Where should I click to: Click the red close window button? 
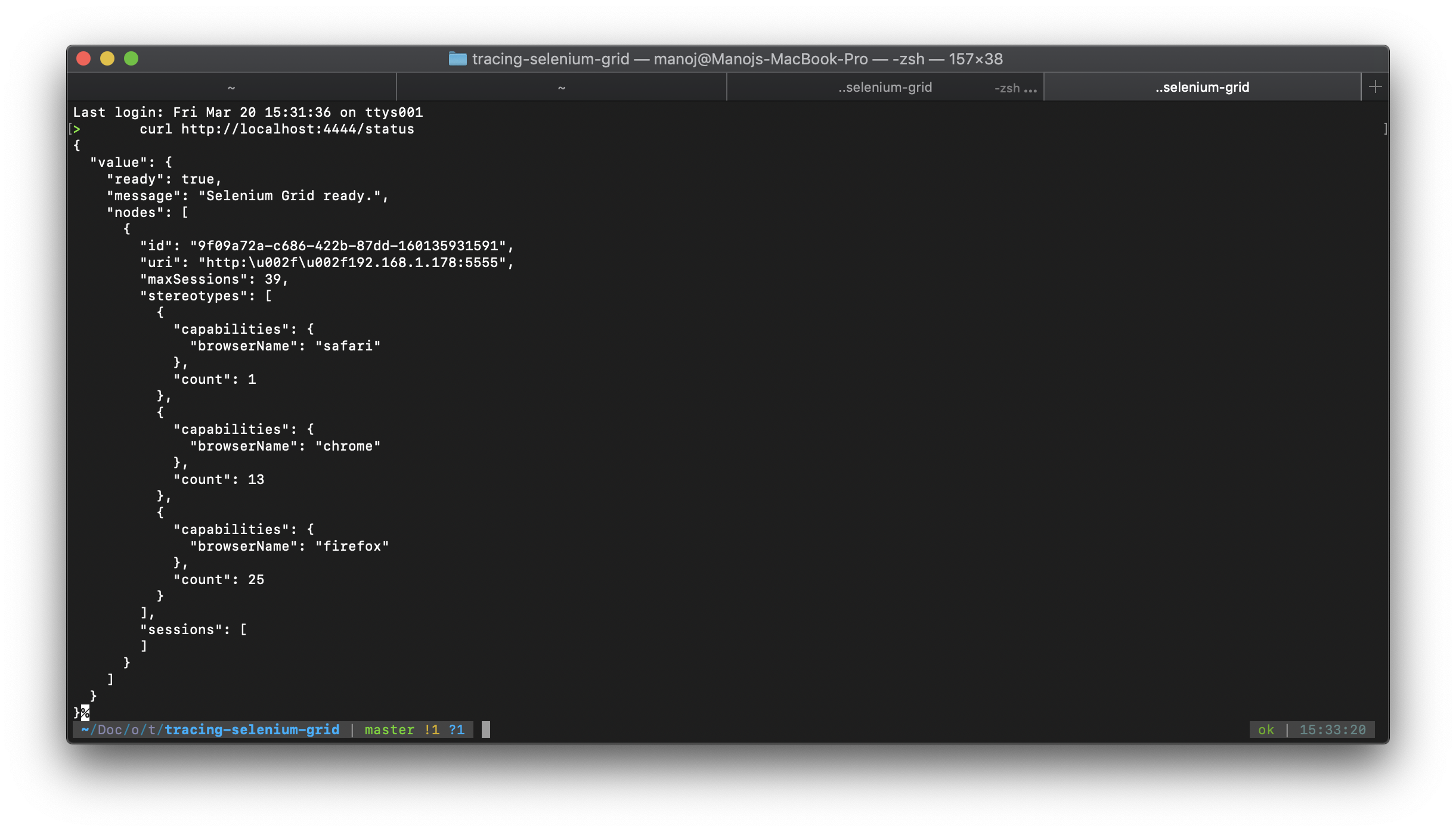tap(83, 58)
